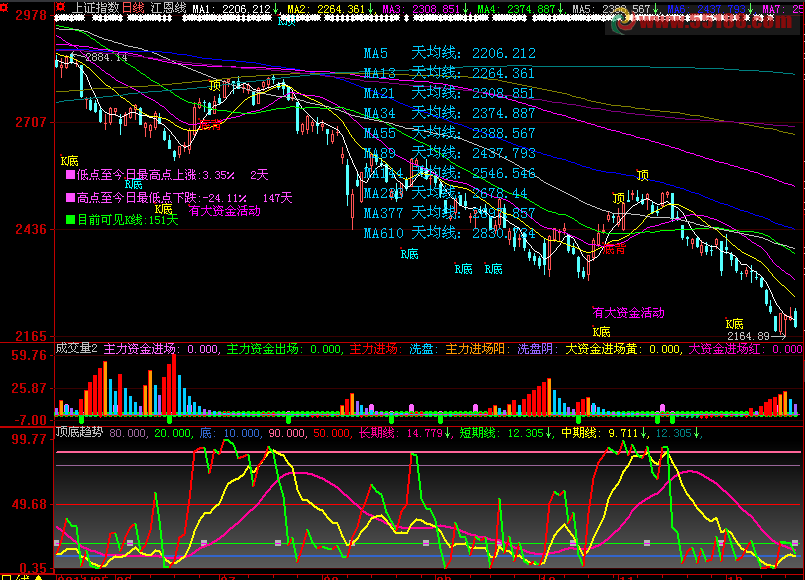Click the magenta MA3: 2308.851 readout
The height and width of the screenshot is (580, 805).
click(x=425, y=9)
